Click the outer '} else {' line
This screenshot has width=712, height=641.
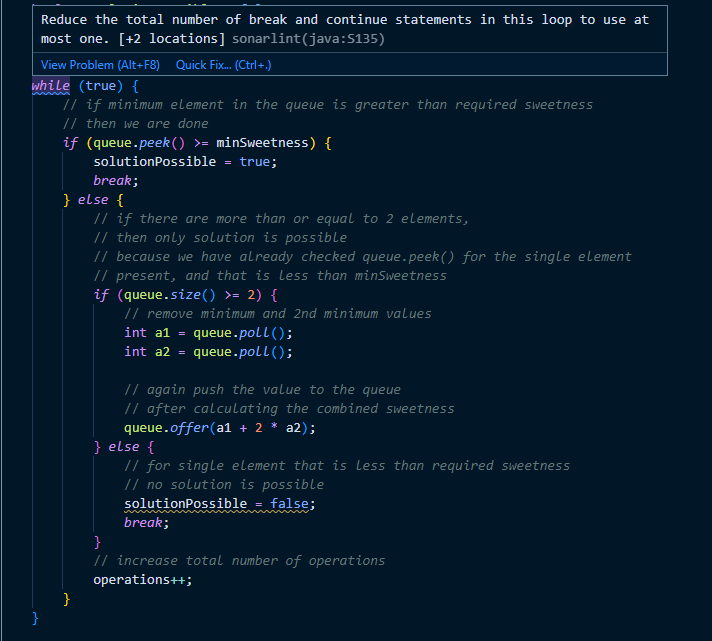point(93,200)
